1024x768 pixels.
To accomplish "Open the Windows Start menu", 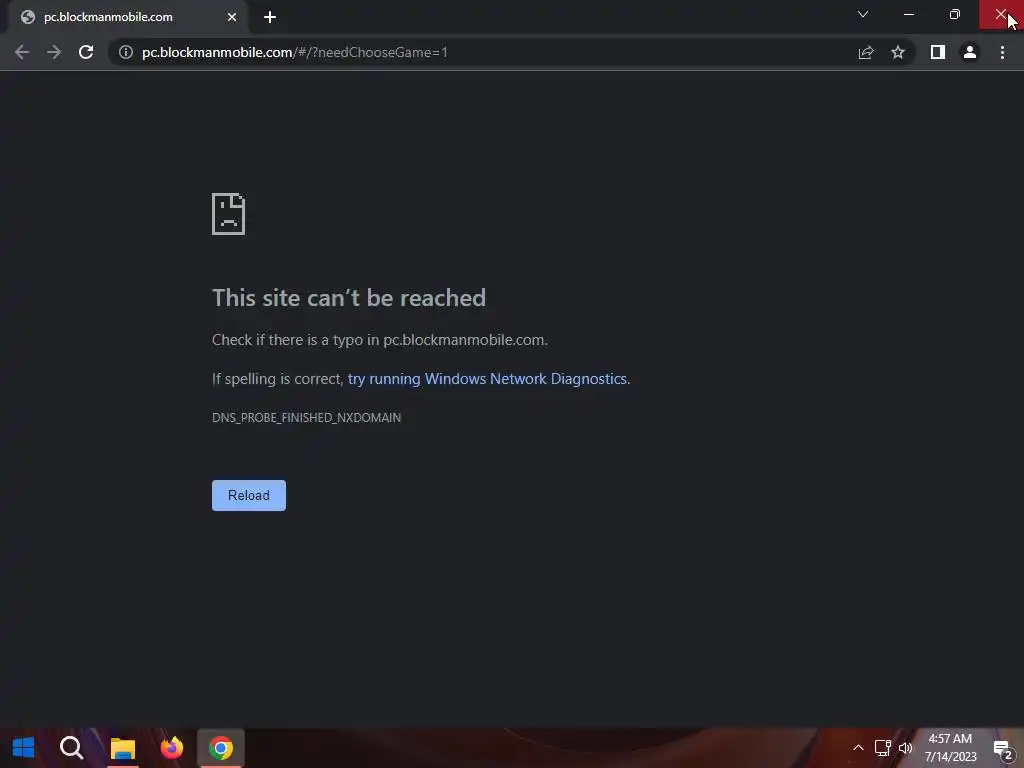I will 24,748.
